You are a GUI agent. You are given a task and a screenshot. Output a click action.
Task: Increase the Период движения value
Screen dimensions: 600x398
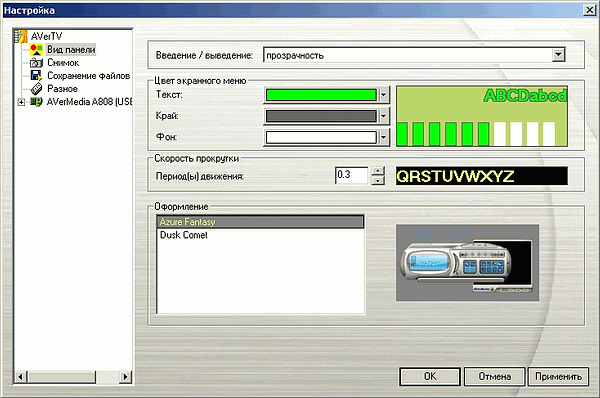tap(378, 171)
